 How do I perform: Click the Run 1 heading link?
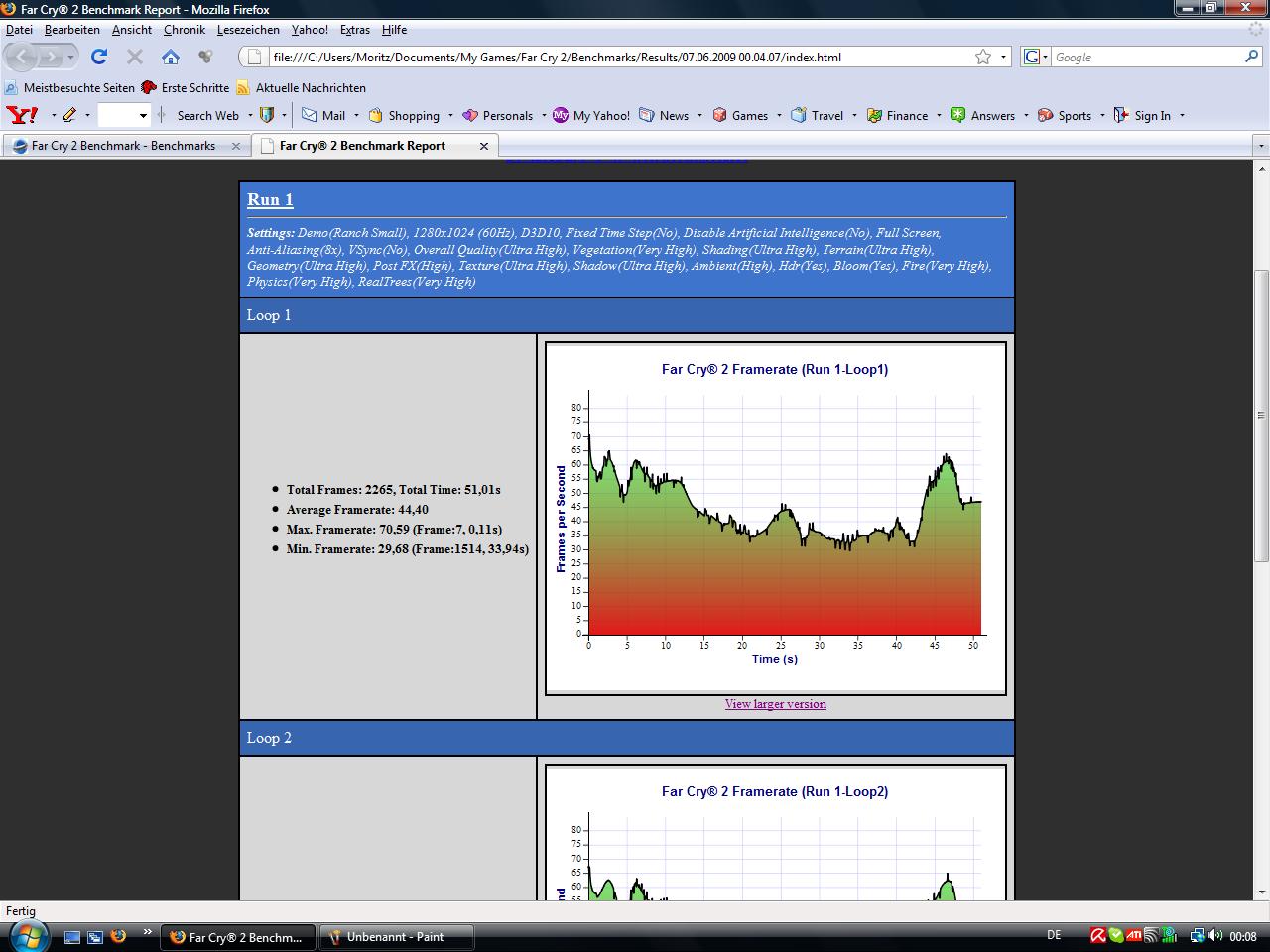pyautogui.click(x=270, y=199)
